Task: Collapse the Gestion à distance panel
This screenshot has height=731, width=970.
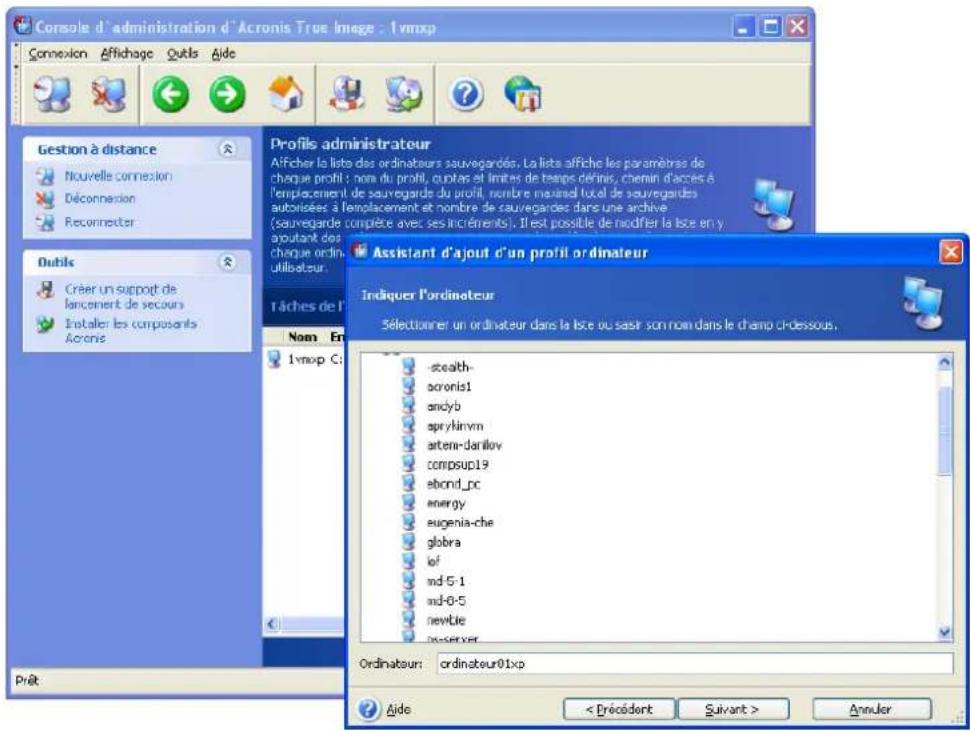Action: click(228, 149)
